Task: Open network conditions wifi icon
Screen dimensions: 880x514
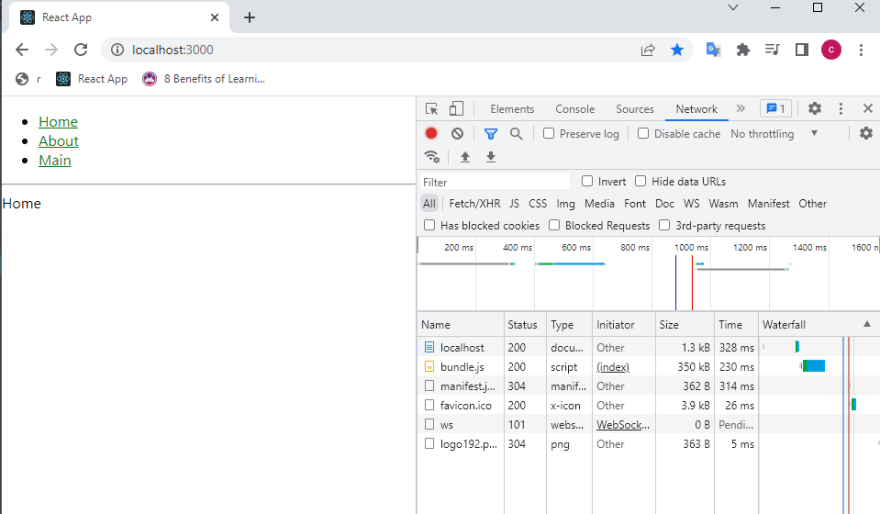Action: [x=432, y=157]
